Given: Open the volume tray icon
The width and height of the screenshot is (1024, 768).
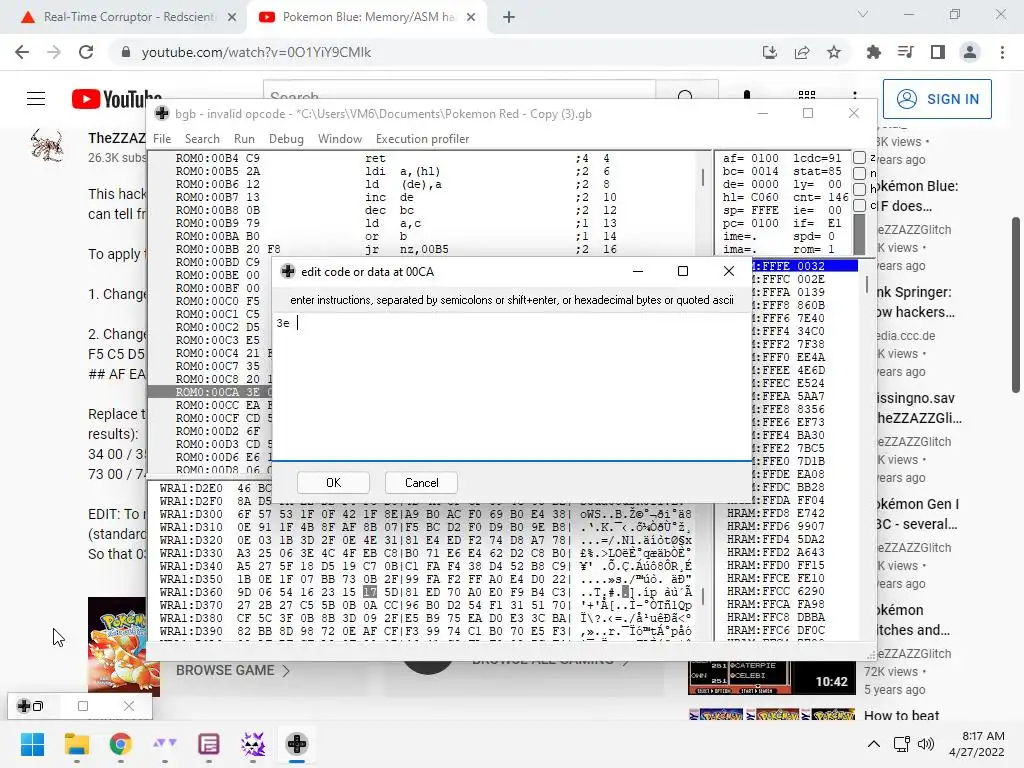Looking at the screenshot, I should click(x=925, y=744).
